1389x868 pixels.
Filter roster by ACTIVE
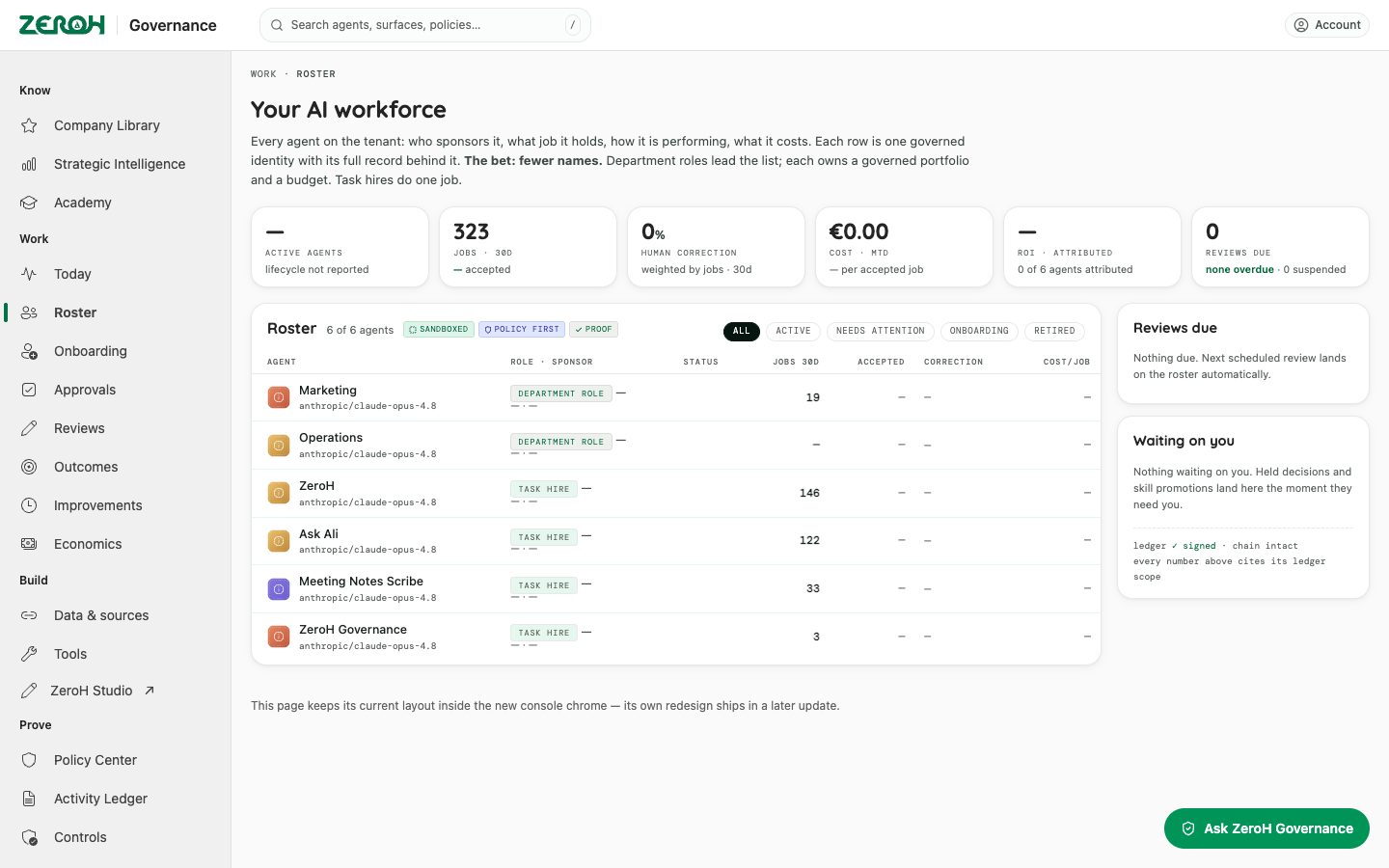(x=793, y=331)
